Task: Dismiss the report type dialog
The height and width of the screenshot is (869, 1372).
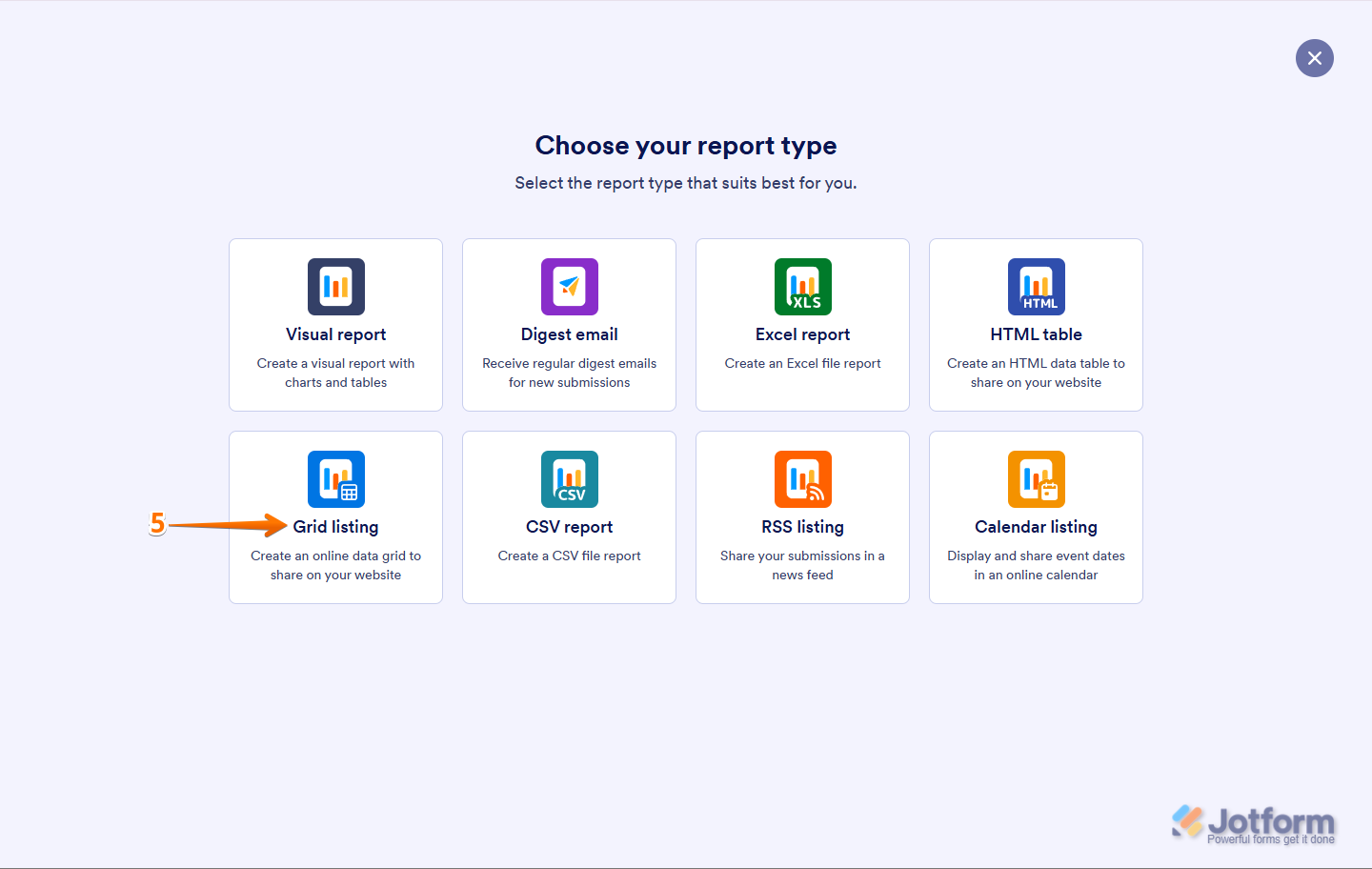Action: pos(1315,58)
